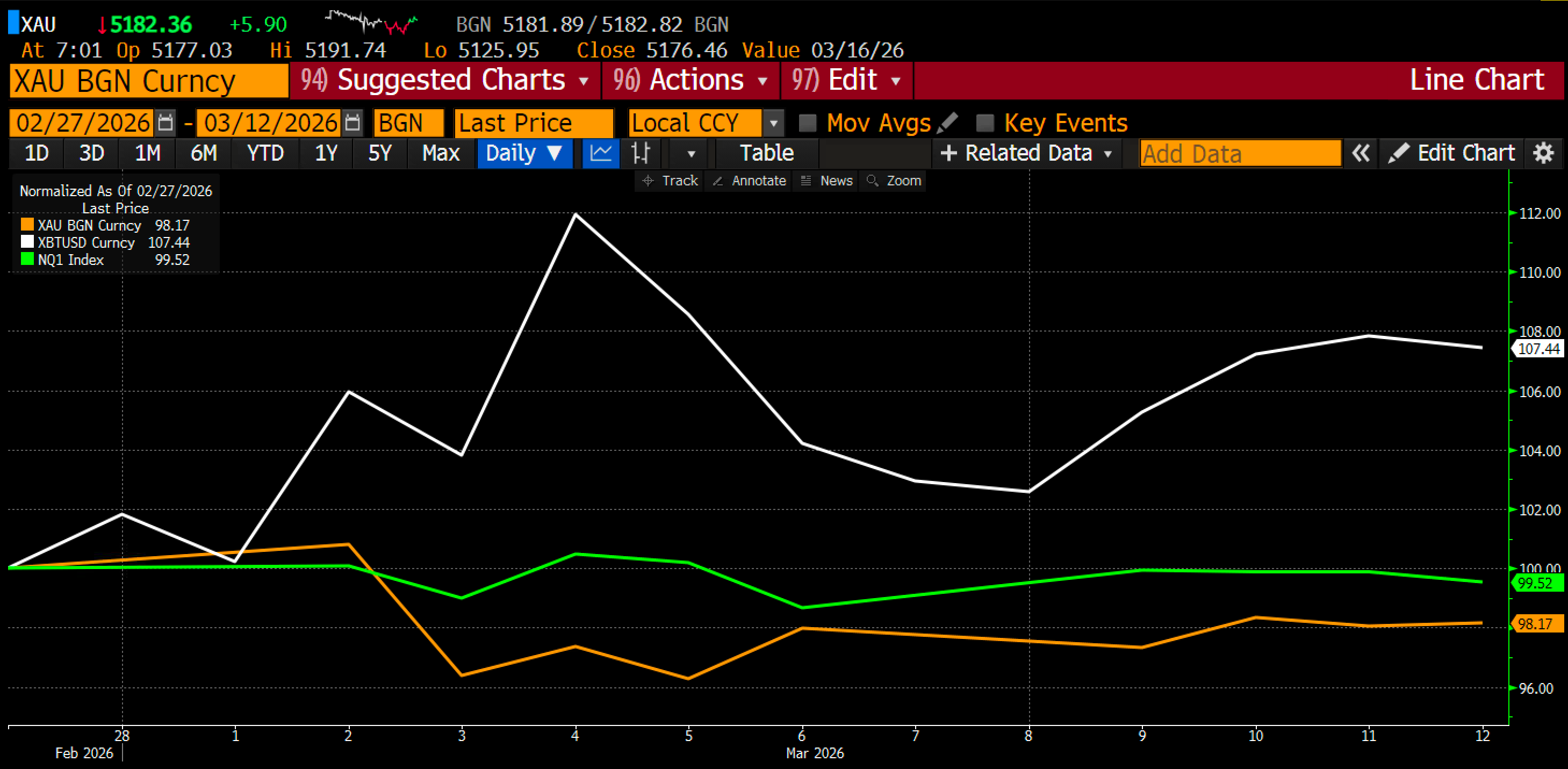The height and width of the screenshot is (769, 1568).
Task: Click the Mov Avgs pencil edit icon
Action: [947, 123]
